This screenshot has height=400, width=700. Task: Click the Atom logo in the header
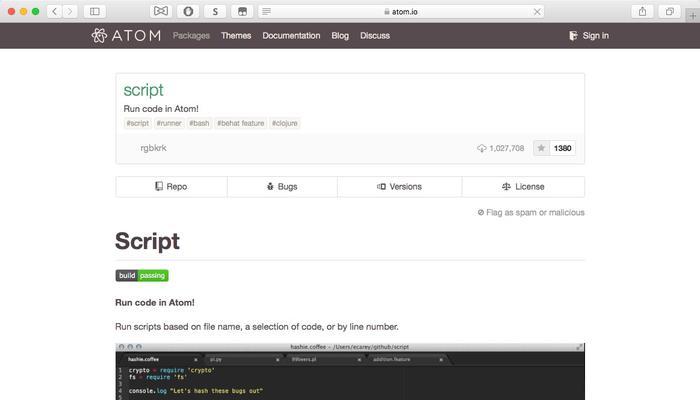[x=126, y=36]
